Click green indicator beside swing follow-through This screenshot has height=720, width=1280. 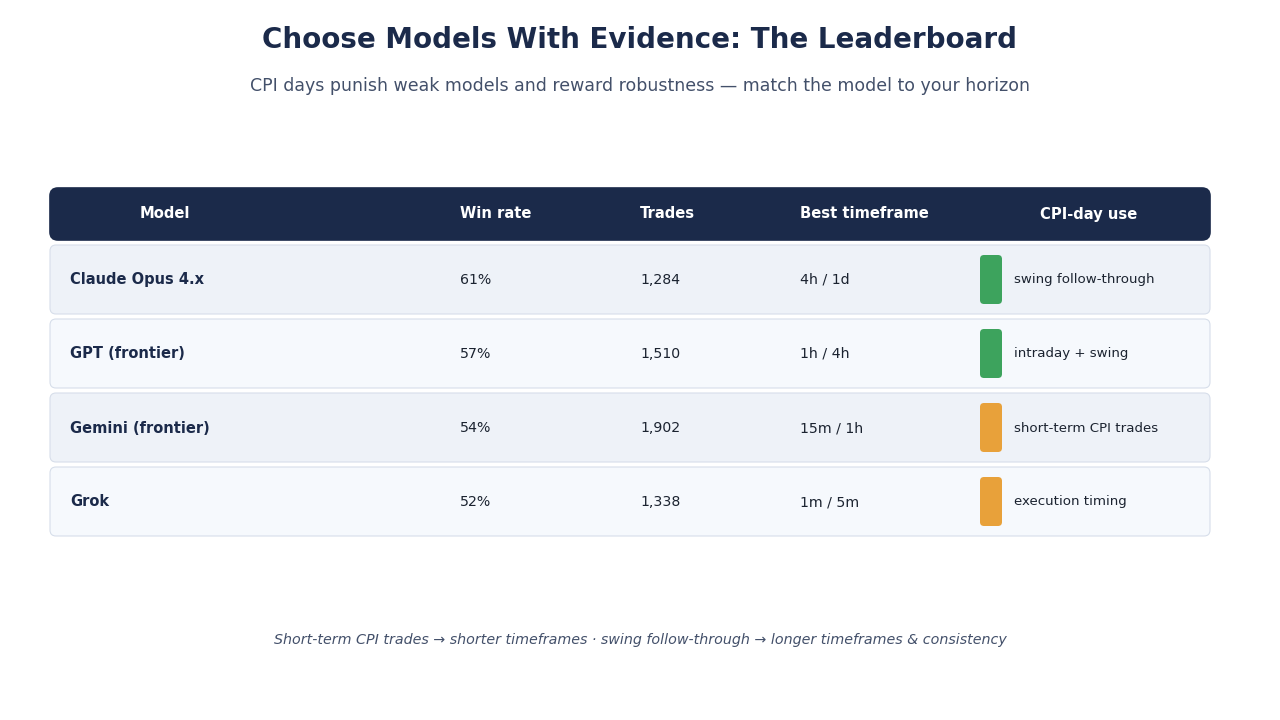pos(991,280)
